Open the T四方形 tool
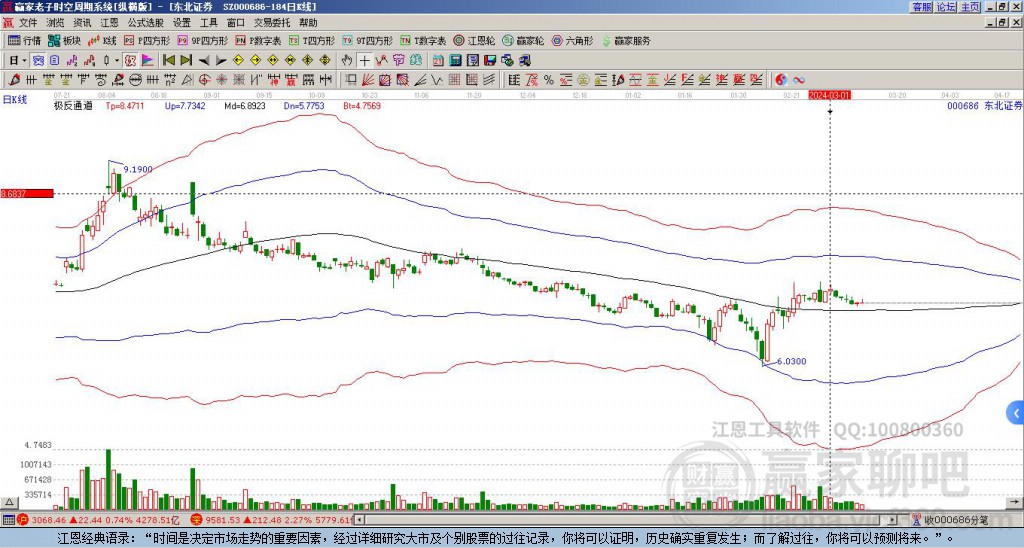This screenshot has height=548, width=1024. (312, 40)
